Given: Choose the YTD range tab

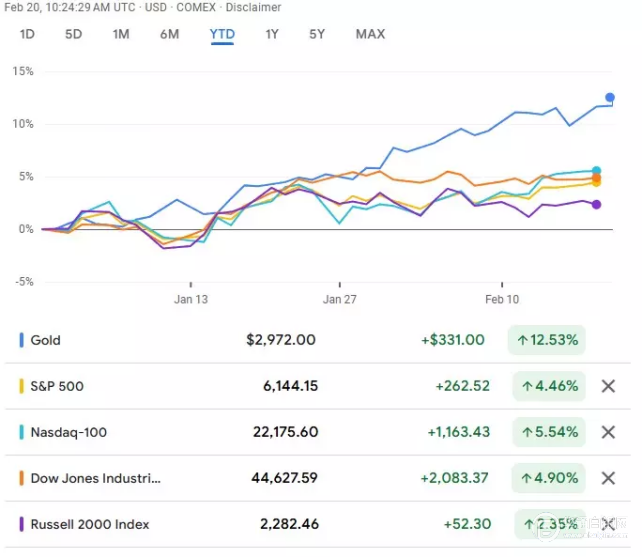Looking at the screenshot, I should pos(222,34).
